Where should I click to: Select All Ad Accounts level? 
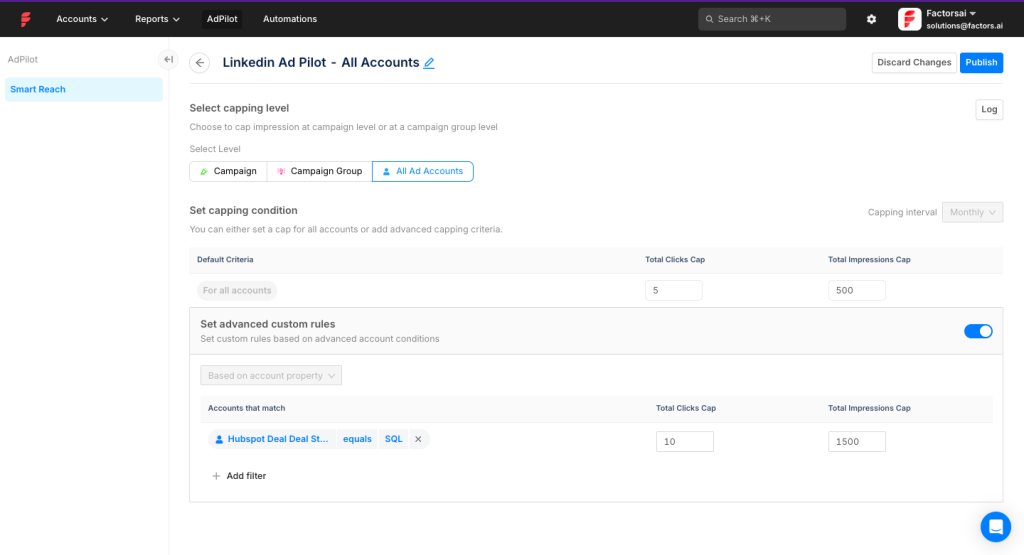tap(423, 171)
